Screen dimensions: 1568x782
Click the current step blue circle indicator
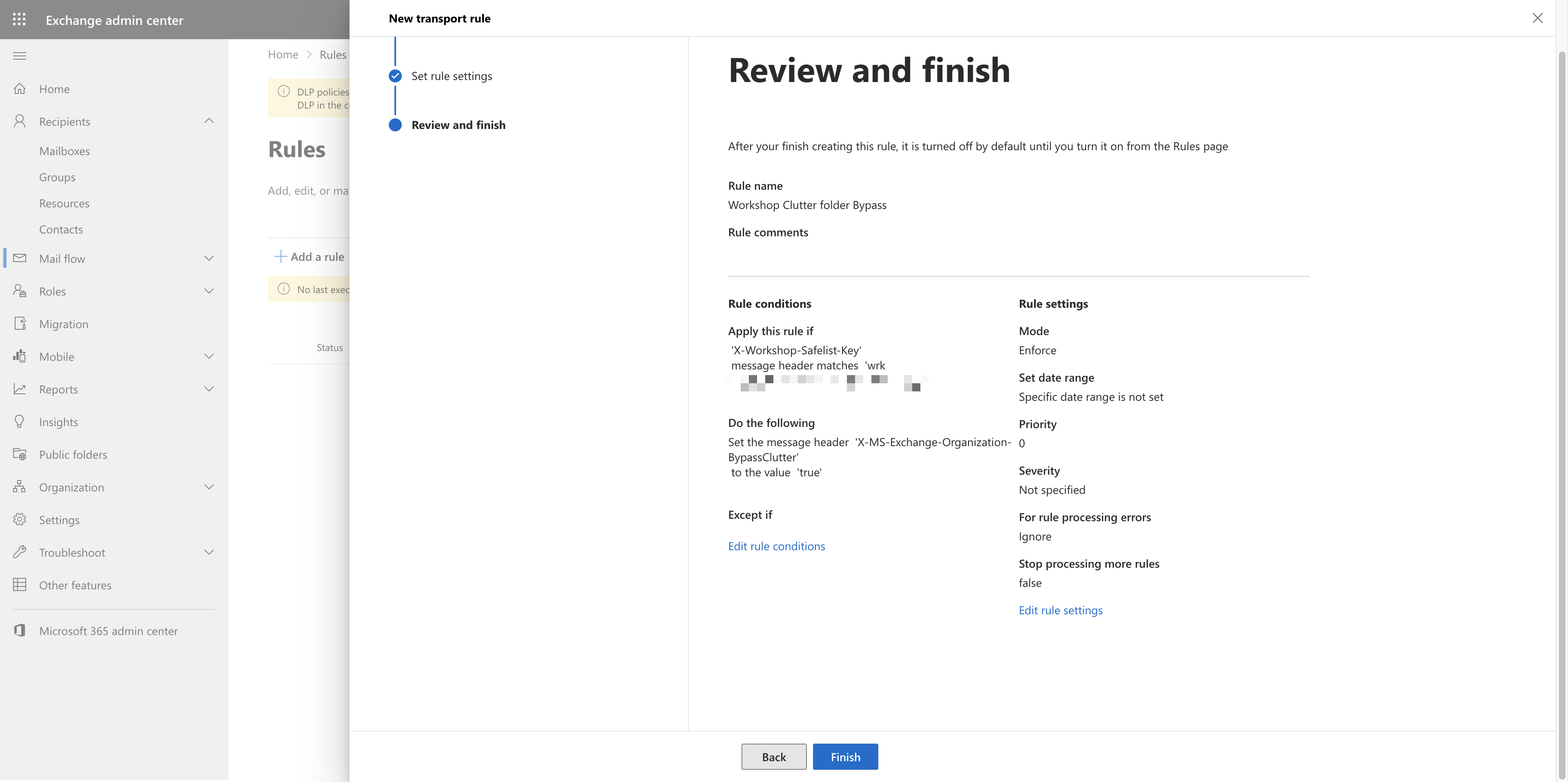[x=395, y=125]
